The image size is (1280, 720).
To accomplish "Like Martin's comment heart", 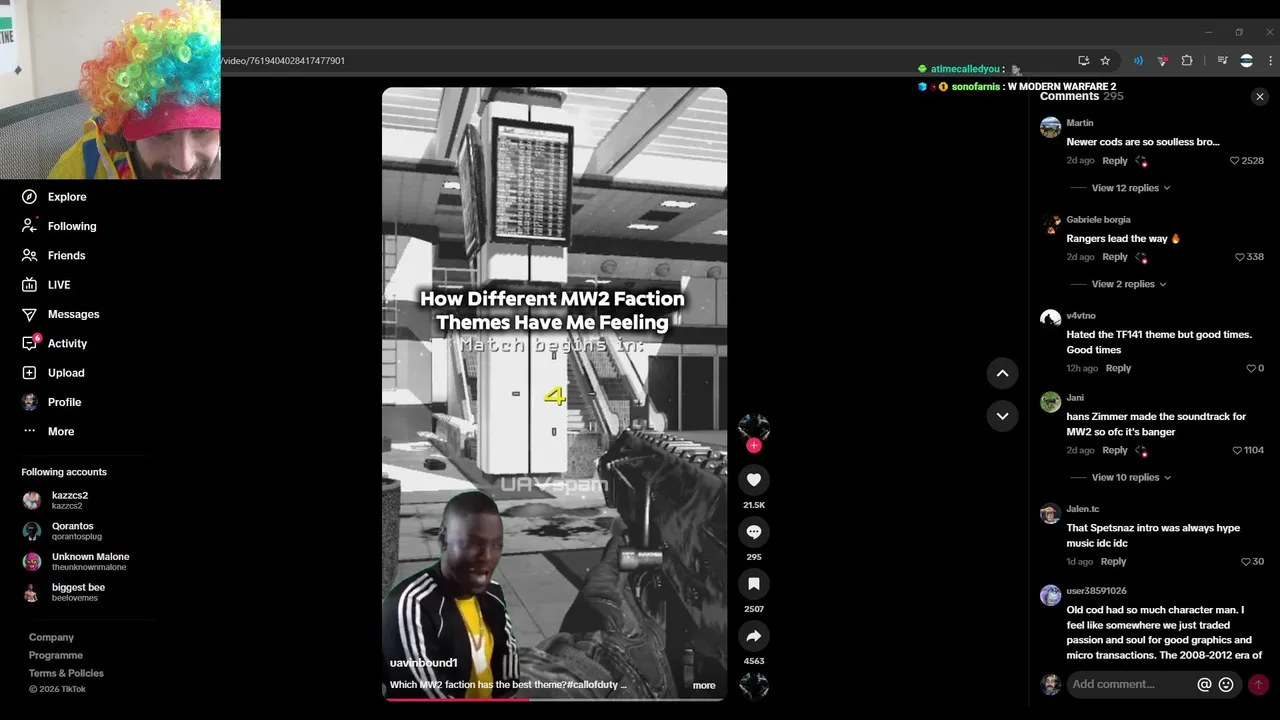I will coord(1235,161).
